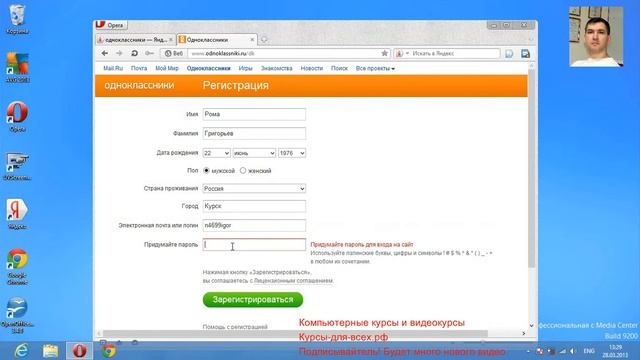Click the volume icon in system tray
The height and width of the screenshot is (360, 640).
573,351
